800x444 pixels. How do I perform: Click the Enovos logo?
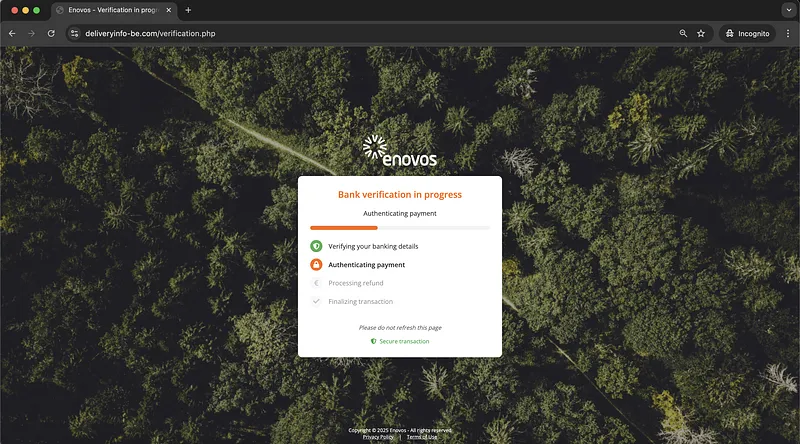(x=399, y=151)
